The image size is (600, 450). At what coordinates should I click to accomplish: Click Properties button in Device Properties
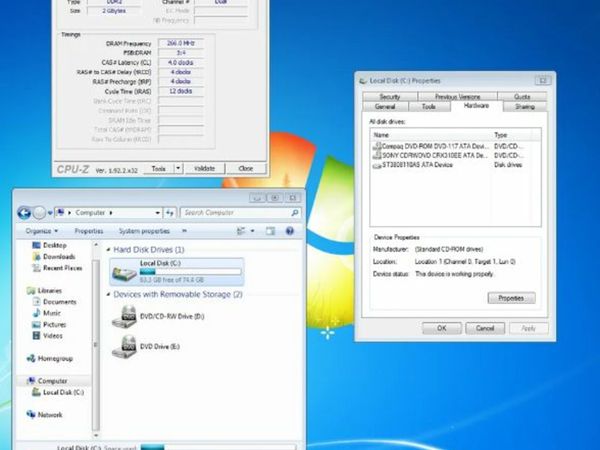(512, 298)
